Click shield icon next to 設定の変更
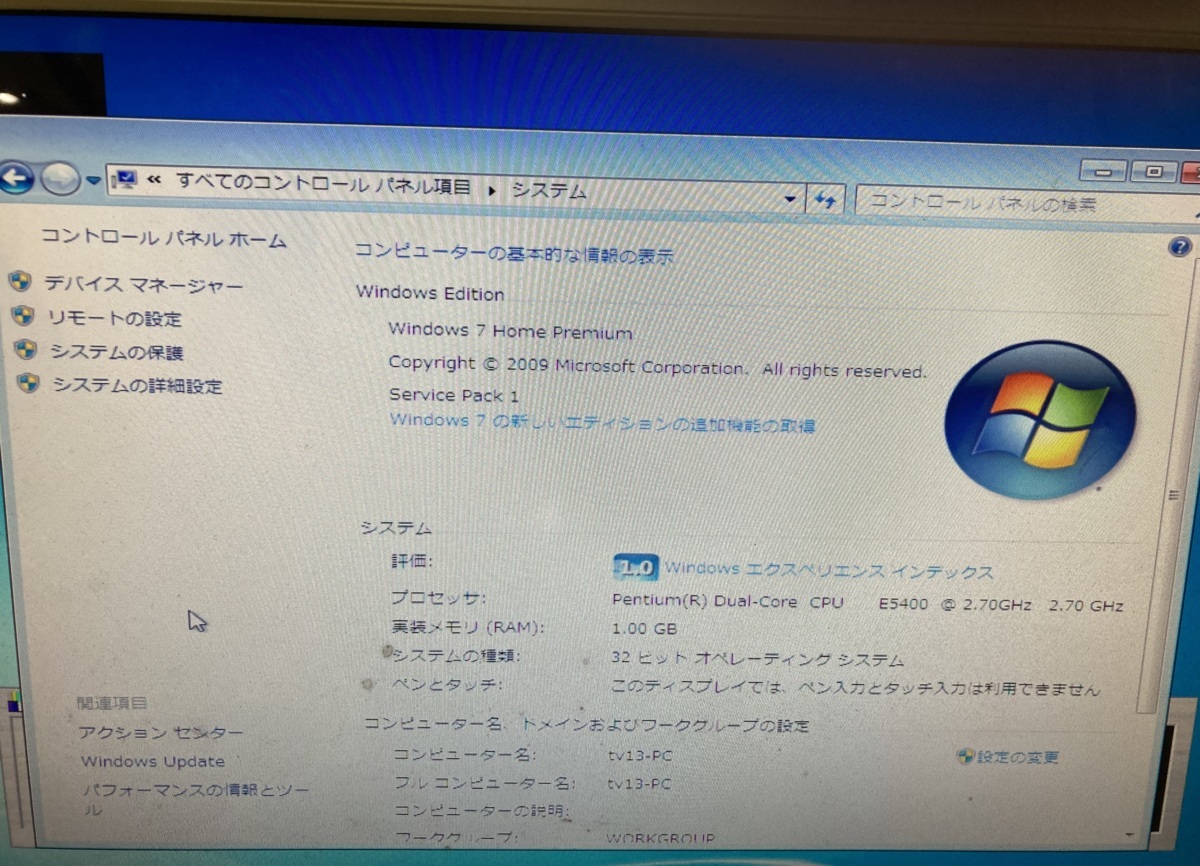1200x866 pixels. point(965,756)
